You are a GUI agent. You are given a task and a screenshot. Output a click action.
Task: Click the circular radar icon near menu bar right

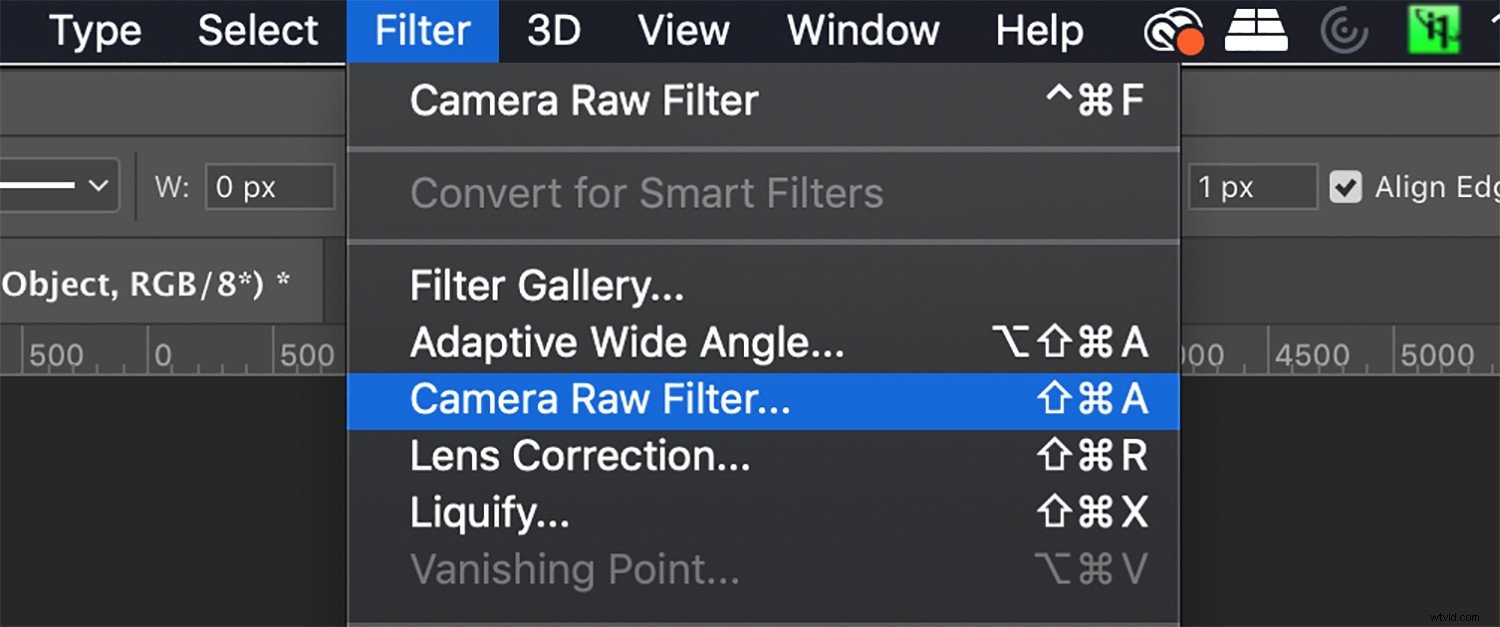[x=1344, y=30]
